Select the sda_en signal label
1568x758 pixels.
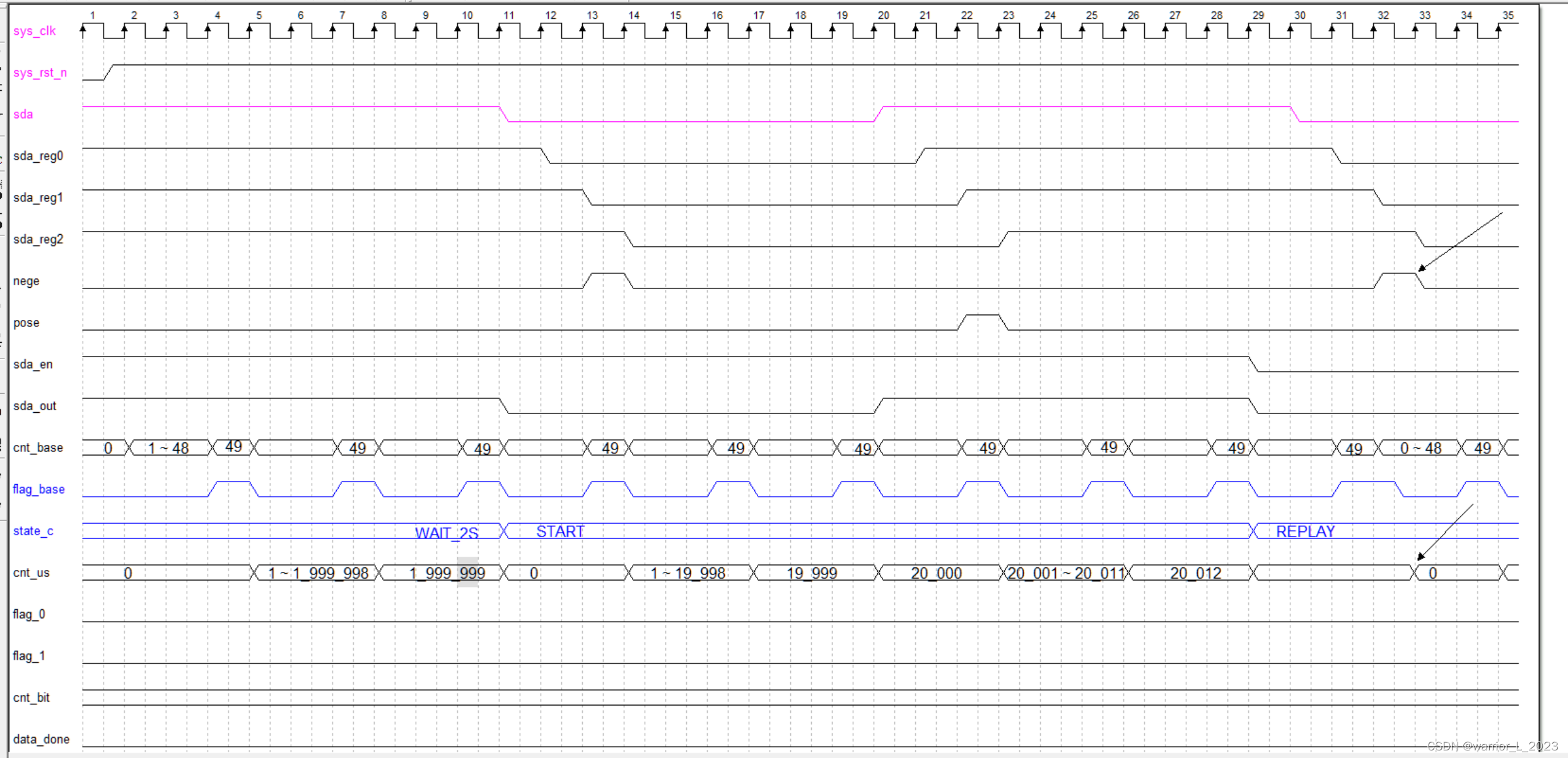tap(33, 364)
